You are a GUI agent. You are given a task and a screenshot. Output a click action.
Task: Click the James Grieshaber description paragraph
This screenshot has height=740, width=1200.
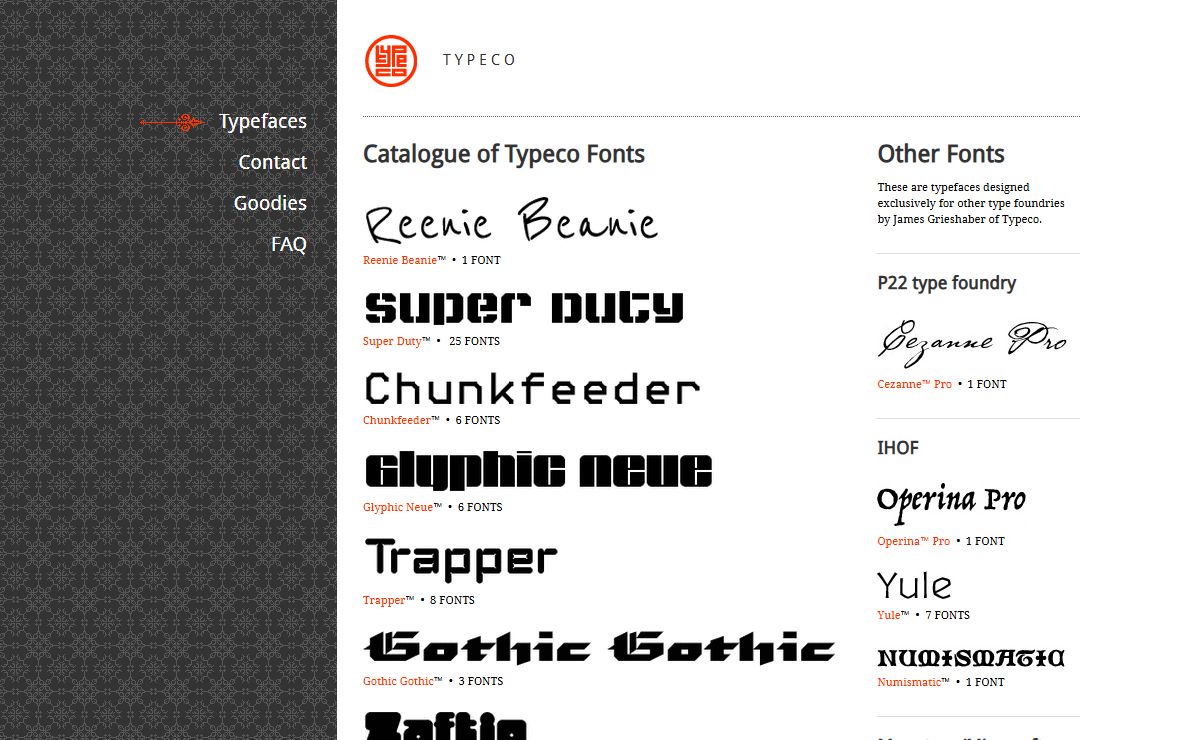coord(971,203)
